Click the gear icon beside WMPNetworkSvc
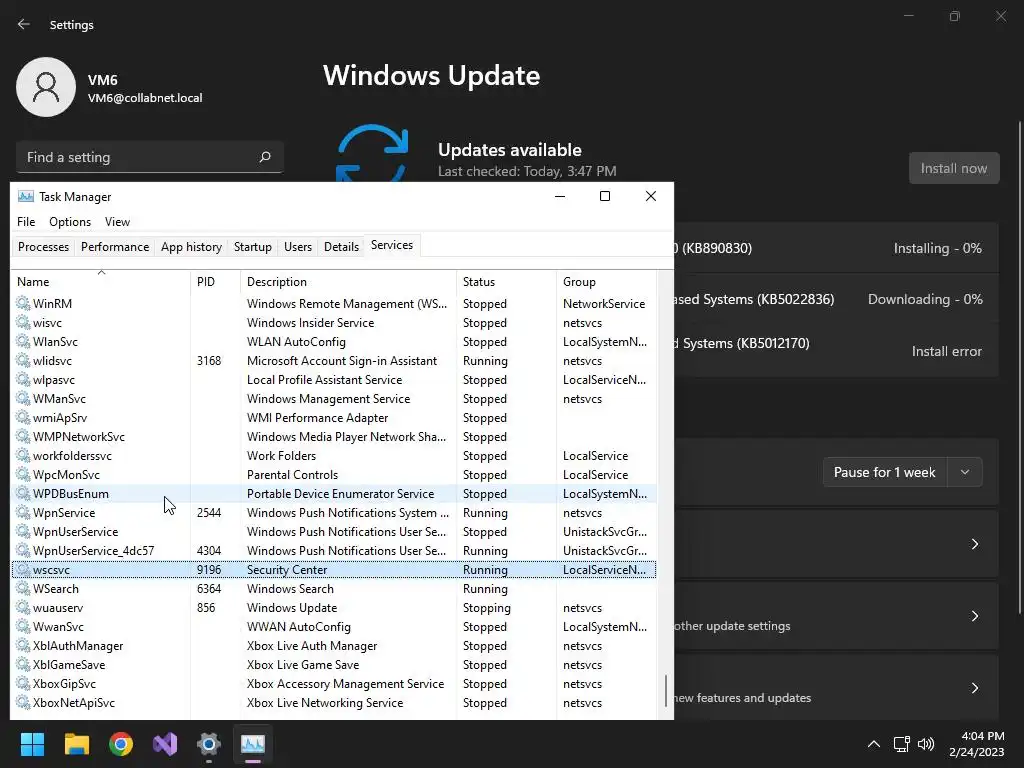Screen dimensions: 1024x768 (23, 436)
